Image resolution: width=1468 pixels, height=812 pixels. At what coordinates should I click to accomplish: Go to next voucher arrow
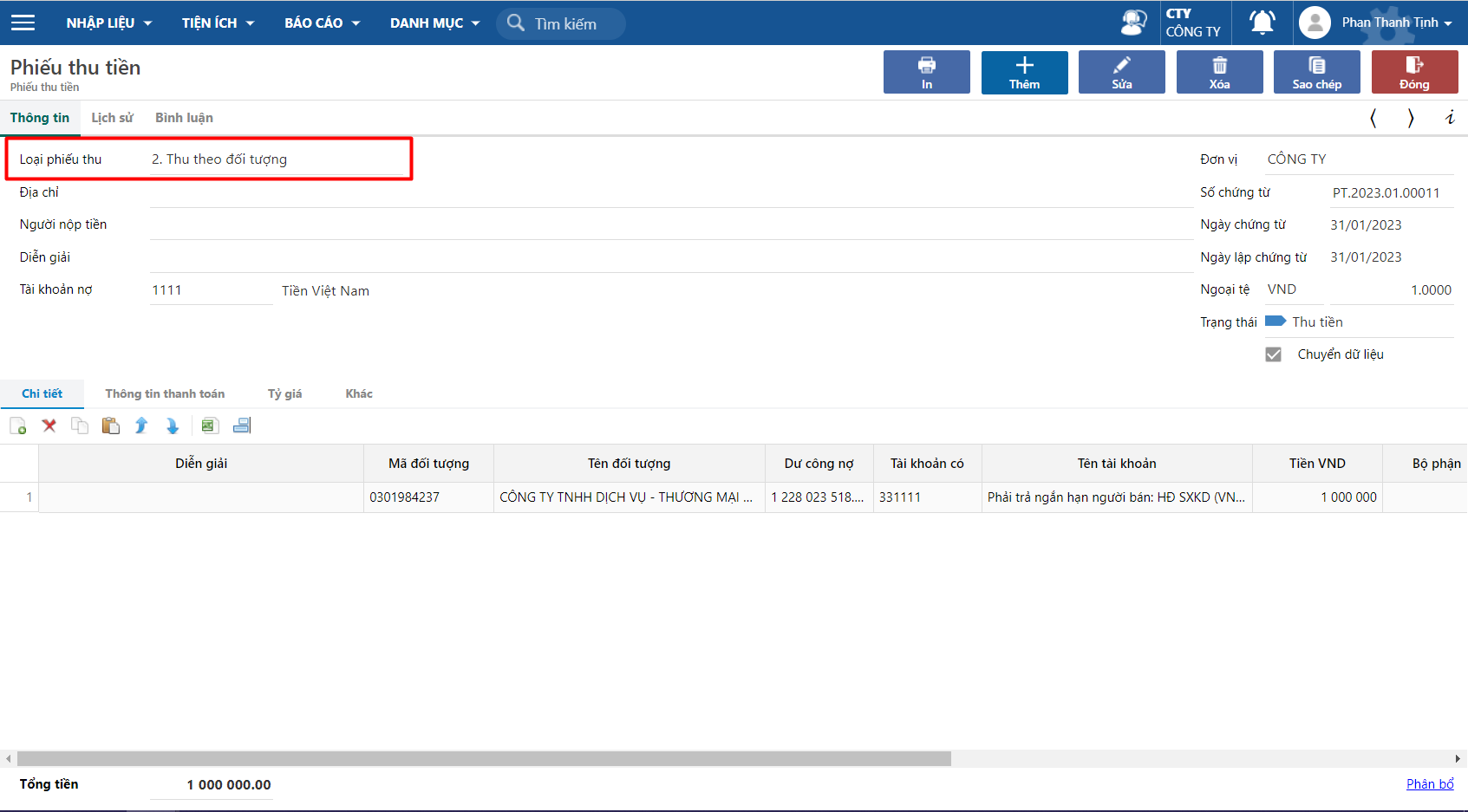[x=1411, y=118]
